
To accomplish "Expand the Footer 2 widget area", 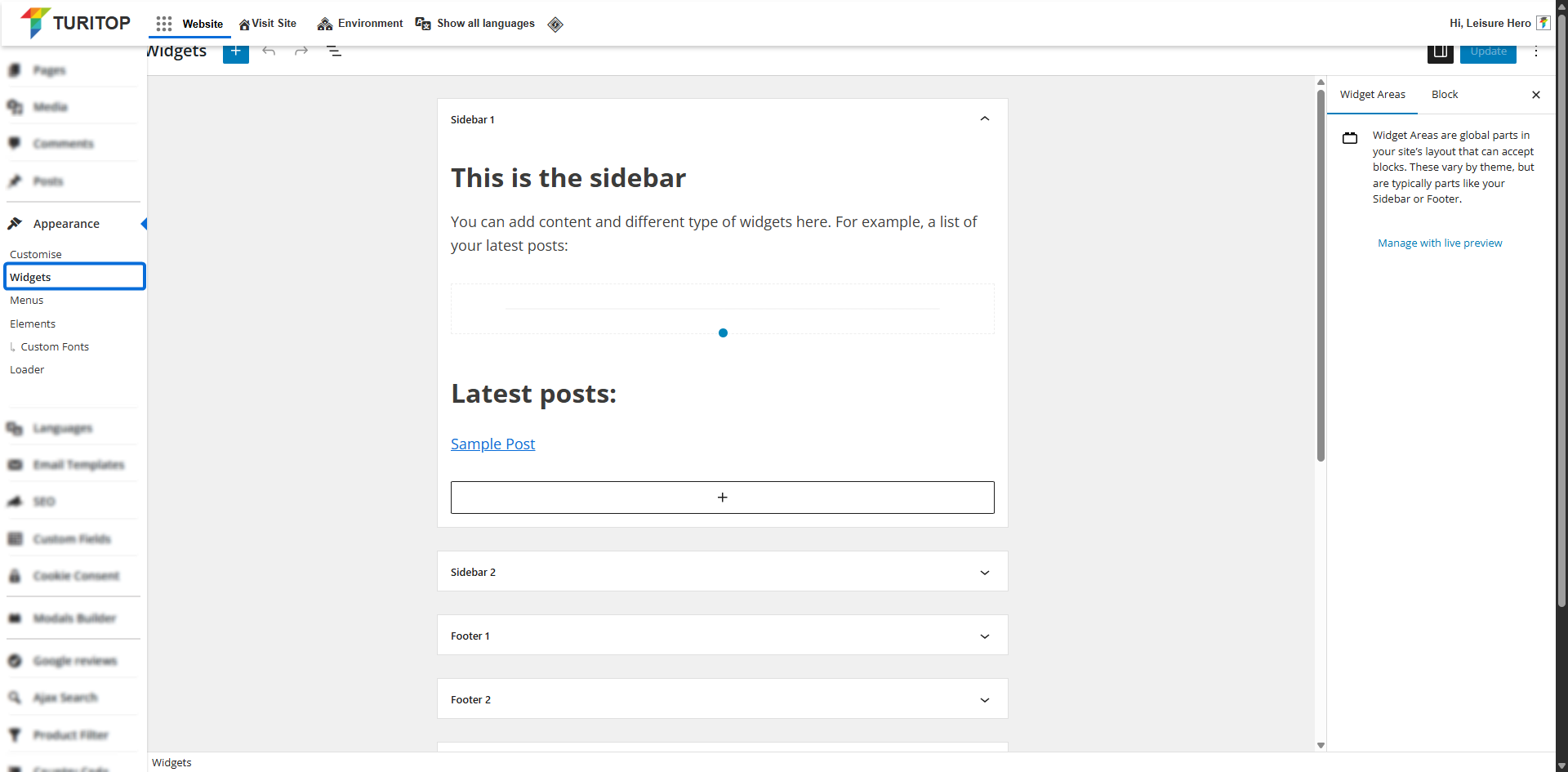I will (x=985, y=700).
